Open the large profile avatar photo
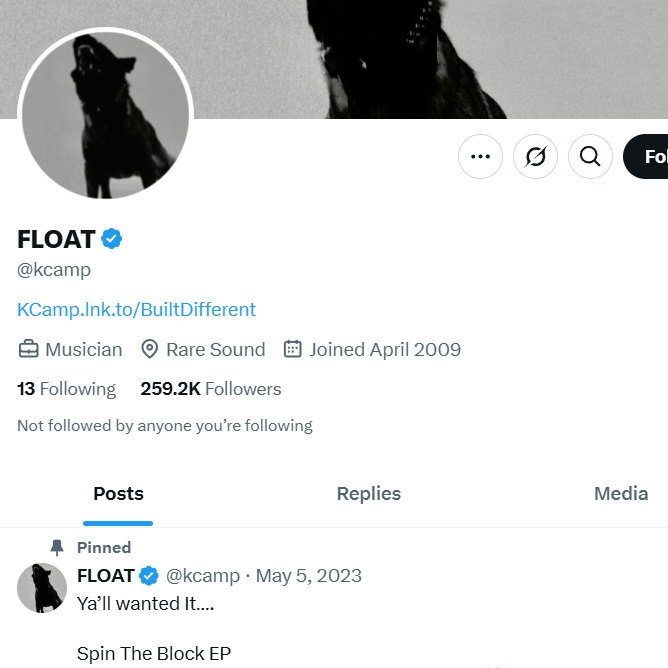 (x=105, y=115)
